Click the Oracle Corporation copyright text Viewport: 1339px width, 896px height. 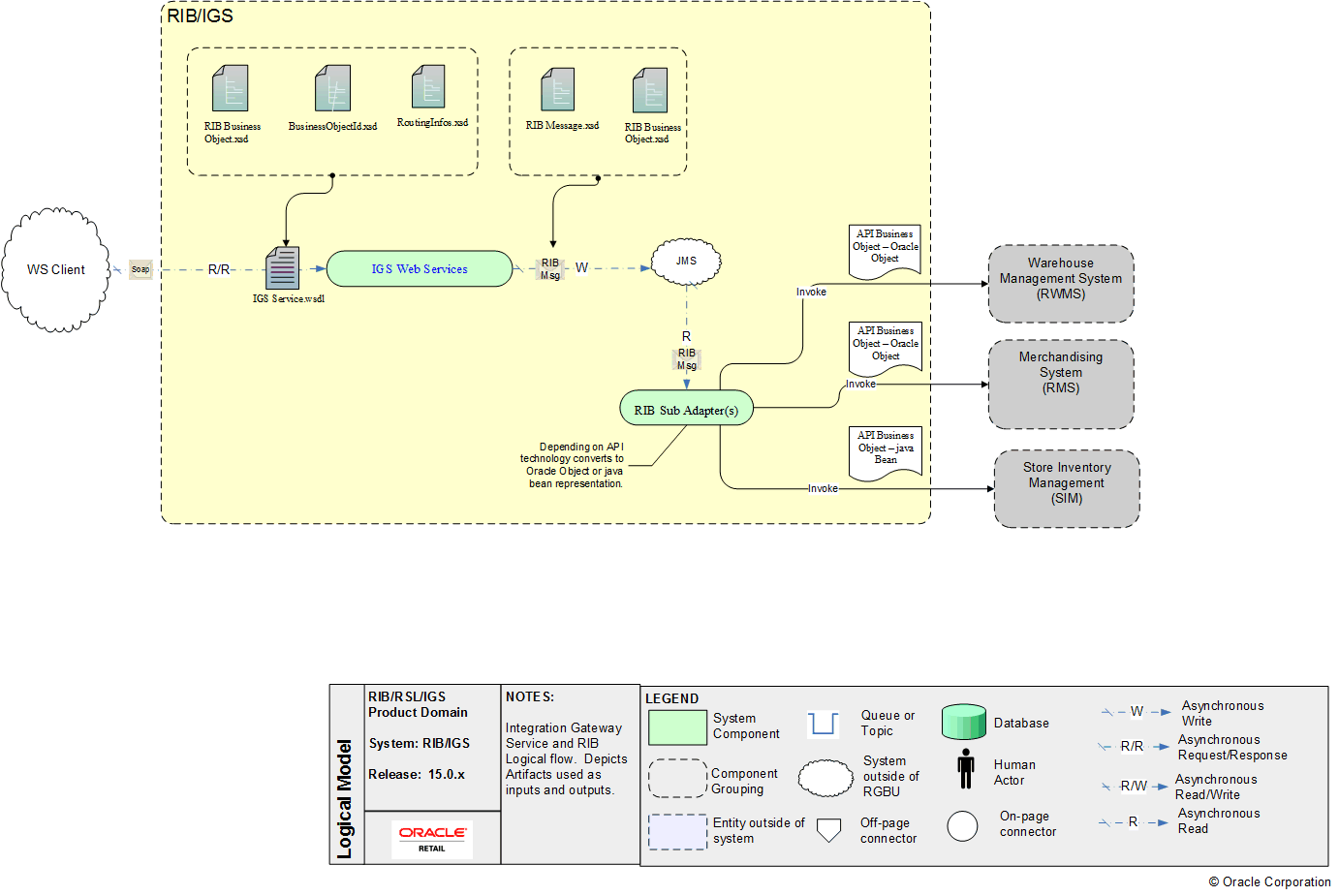pos(1269,881)
